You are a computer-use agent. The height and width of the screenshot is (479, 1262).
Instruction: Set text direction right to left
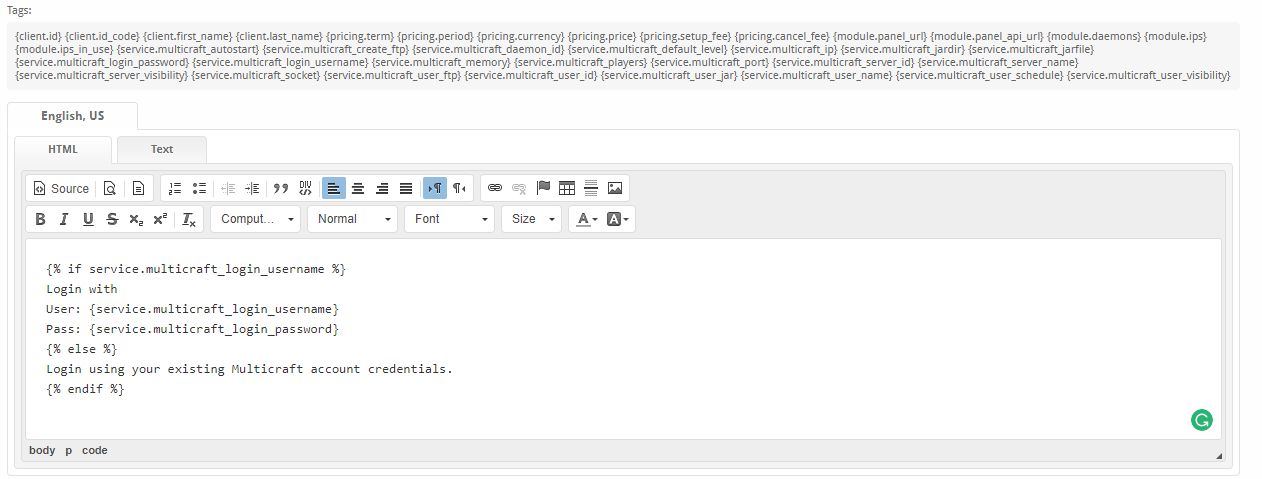[x=459, y=188]
